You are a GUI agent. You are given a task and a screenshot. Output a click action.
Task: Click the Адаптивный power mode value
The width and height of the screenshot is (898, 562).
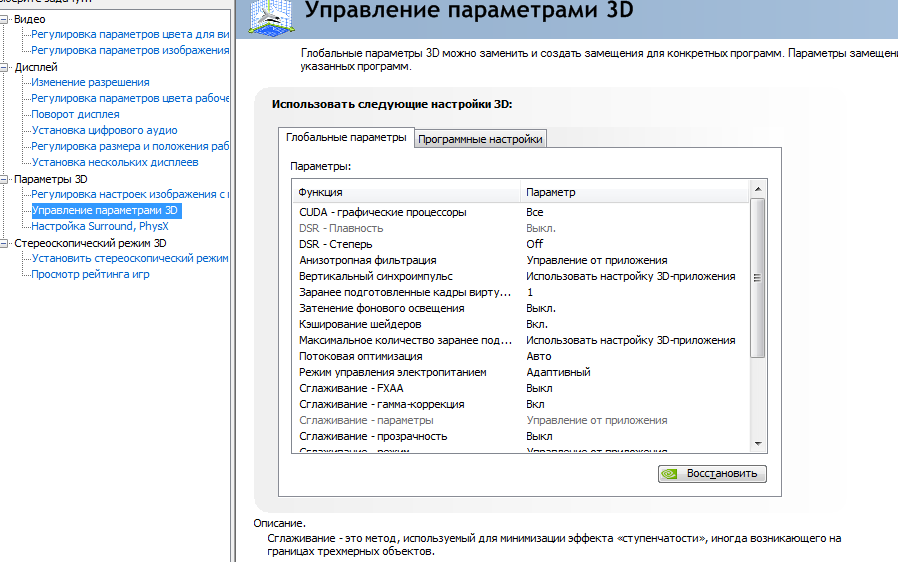tap(558, 373)
